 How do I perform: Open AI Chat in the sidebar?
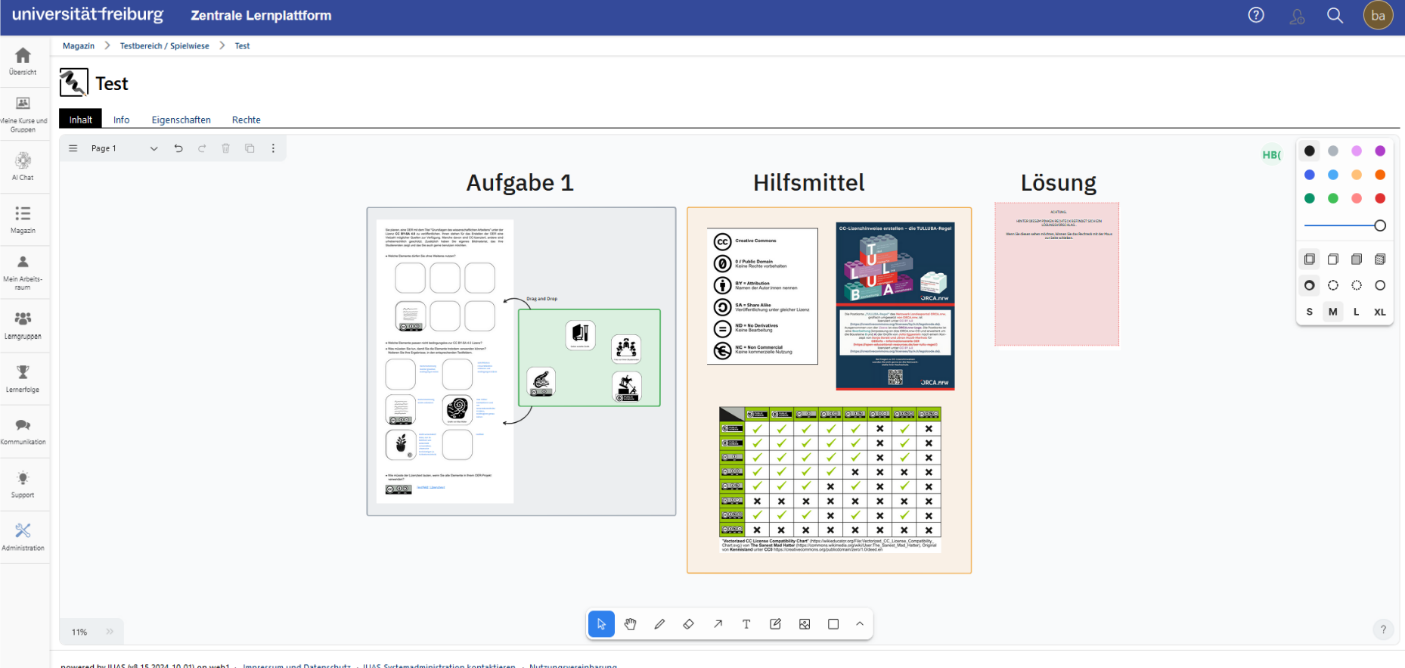[23, 166]
